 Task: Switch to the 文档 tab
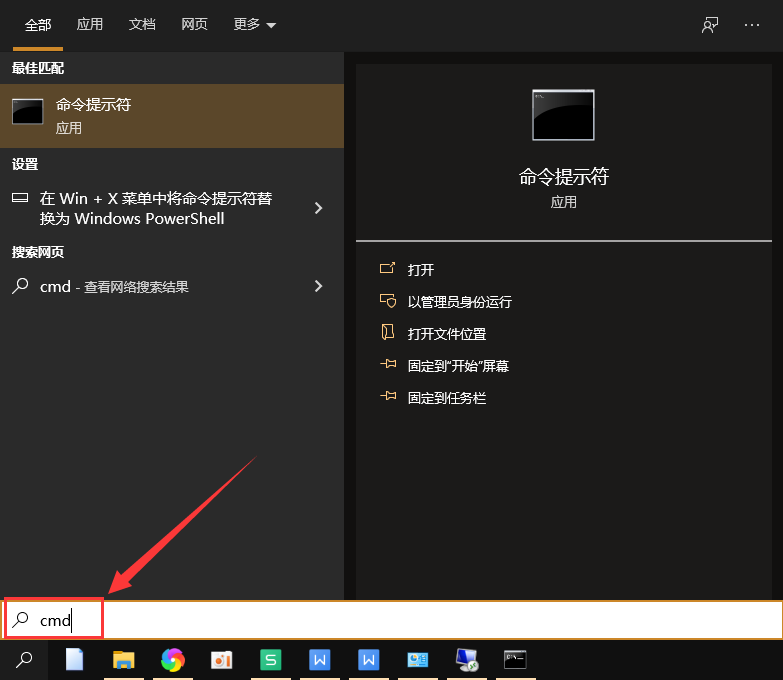coord(142,24)
